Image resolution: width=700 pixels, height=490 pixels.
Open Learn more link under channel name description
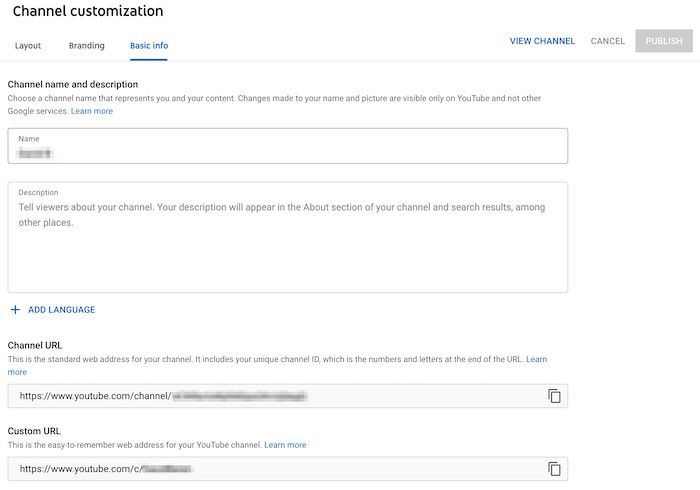[x=92, y=111]
